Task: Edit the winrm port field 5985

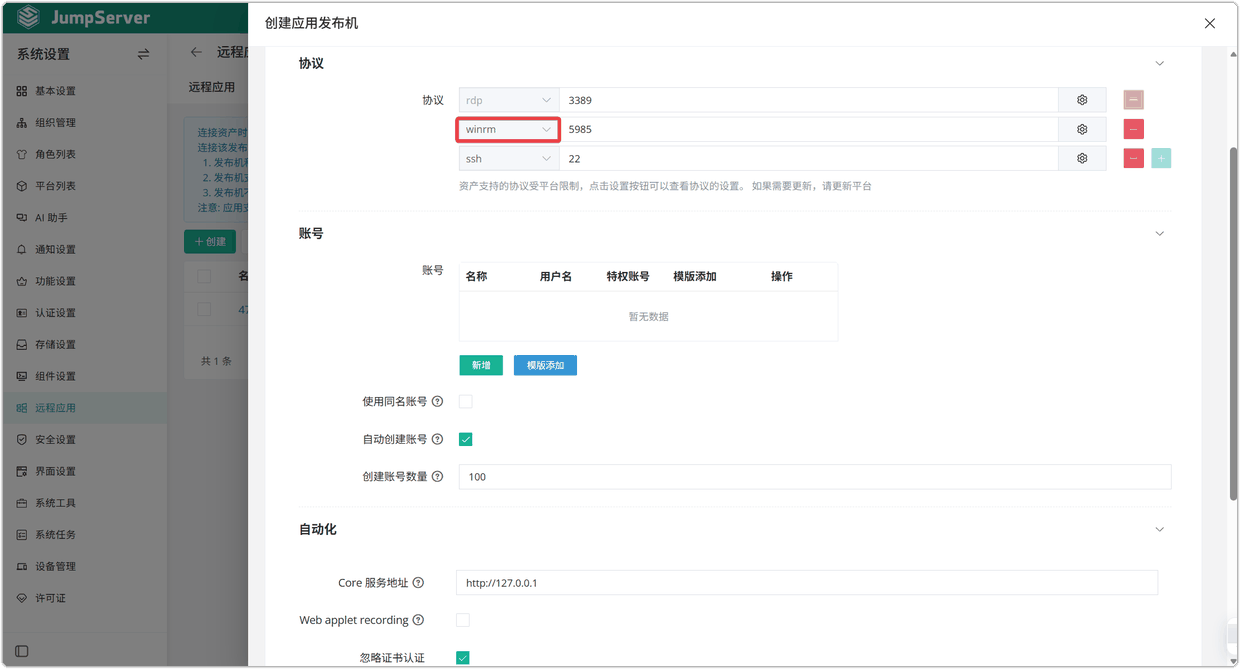Action: tap(809, 129)
